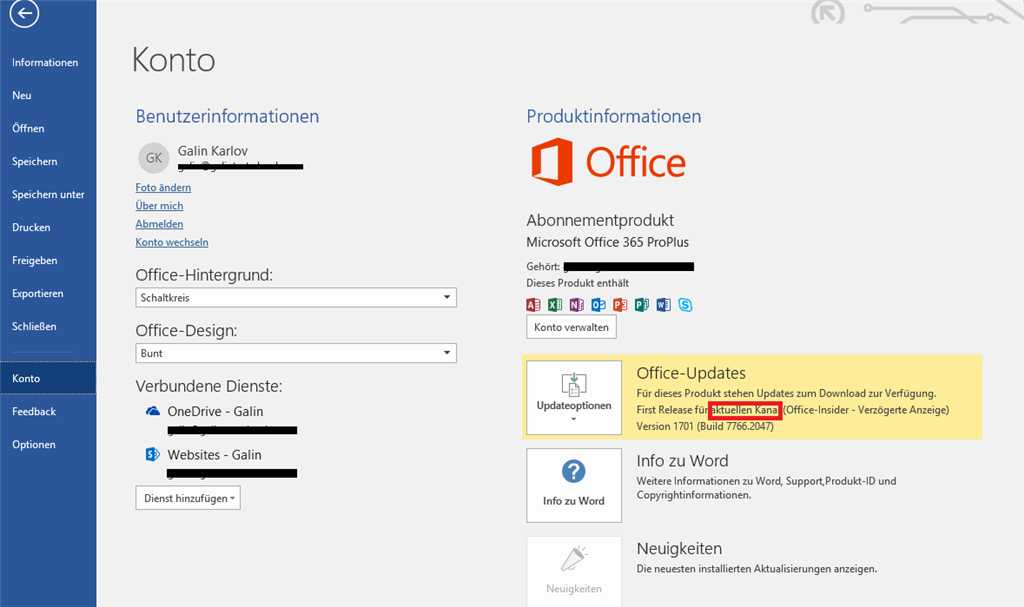The image size is (1024, 607).
Task: Click the Publisher app icon
Action: pos(642,304)
